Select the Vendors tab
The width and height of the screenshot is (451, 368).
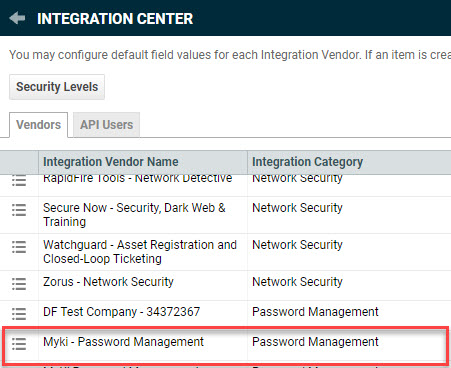pyautogui.click(x=39, y=125)
